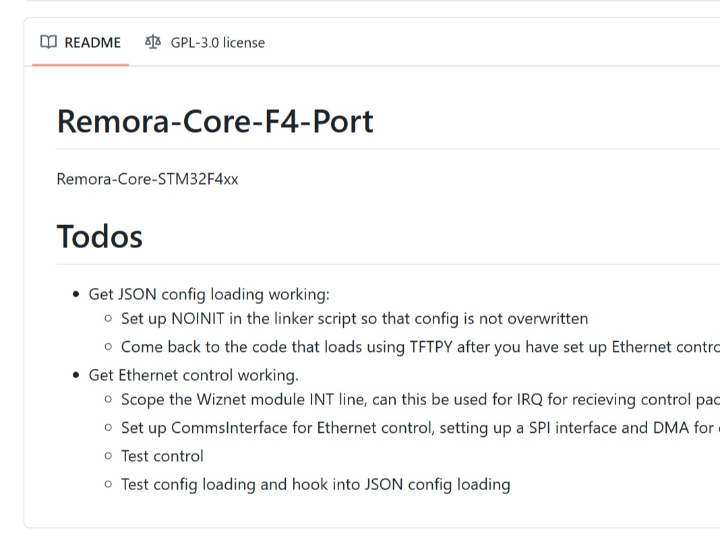Viewport: 720px width, 540px height.
Task: Click the word TFTPY in the todo list
Action: [431, 347]
